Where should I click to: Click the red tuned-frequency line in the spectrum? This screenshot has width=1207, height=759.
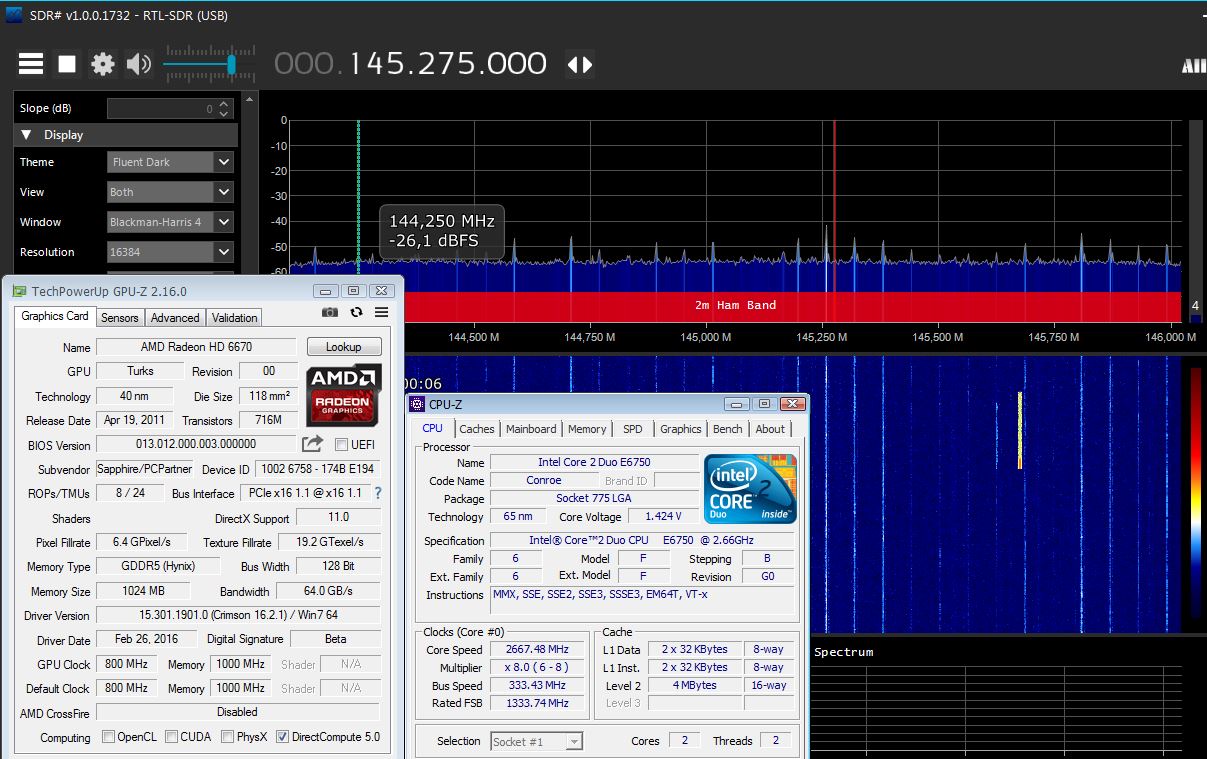pos(834,205)
